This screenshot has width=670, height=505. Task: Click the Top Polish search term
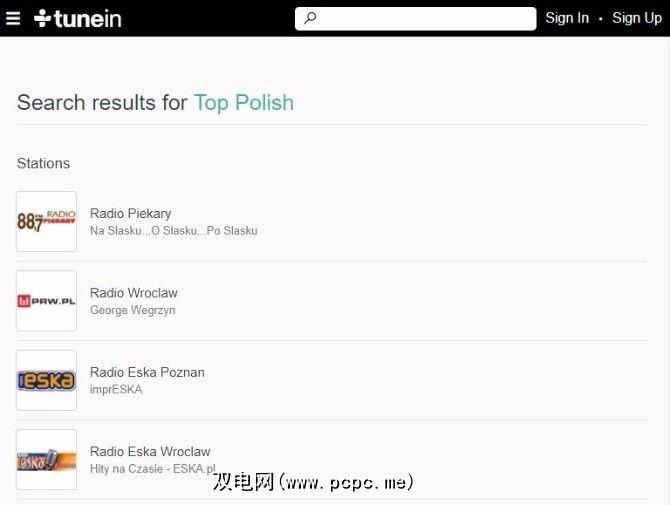coord(244,102)
